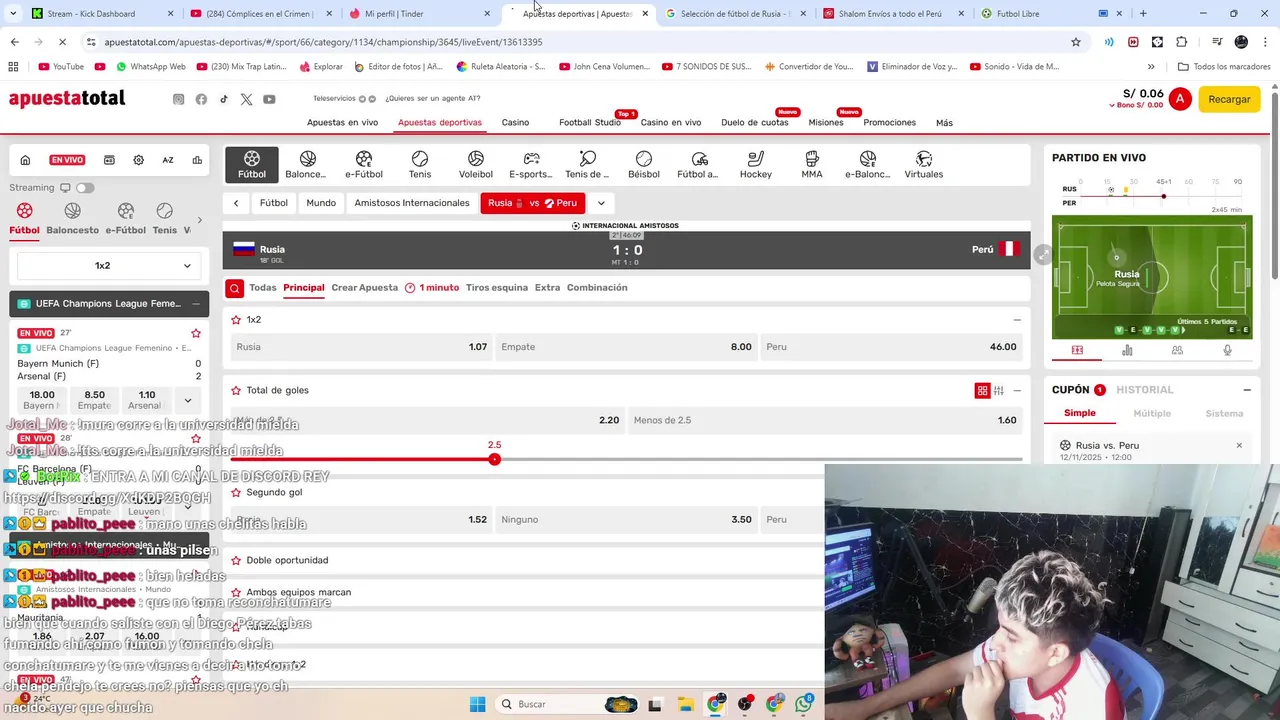
Task: Favorite Ambos equipos marcan star
Action: (x=236, y=593)
